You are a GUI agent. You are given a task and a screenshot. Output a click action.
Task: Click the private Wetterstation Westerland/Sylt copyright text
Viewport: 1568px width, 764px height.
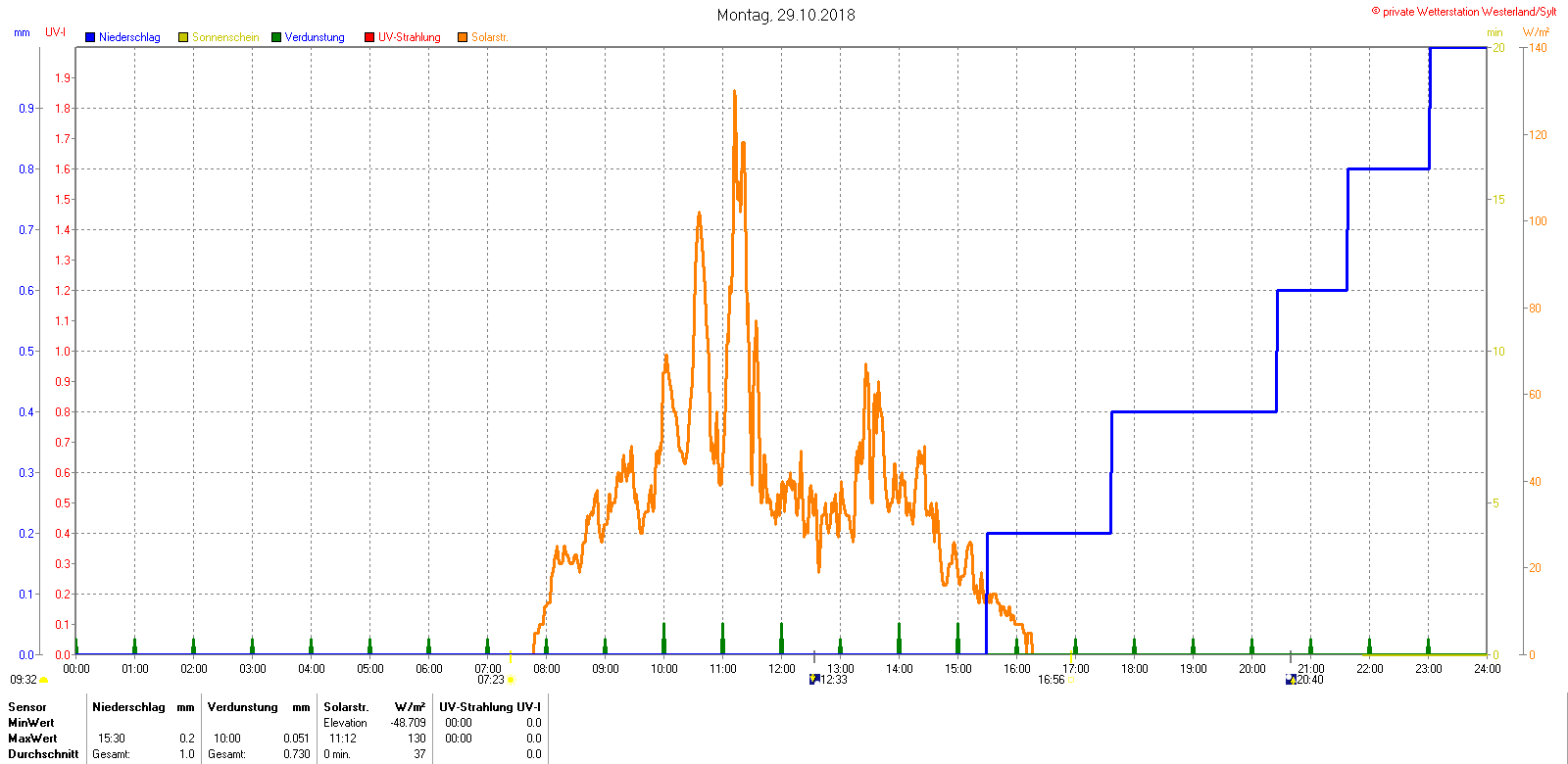[1464, 12]
